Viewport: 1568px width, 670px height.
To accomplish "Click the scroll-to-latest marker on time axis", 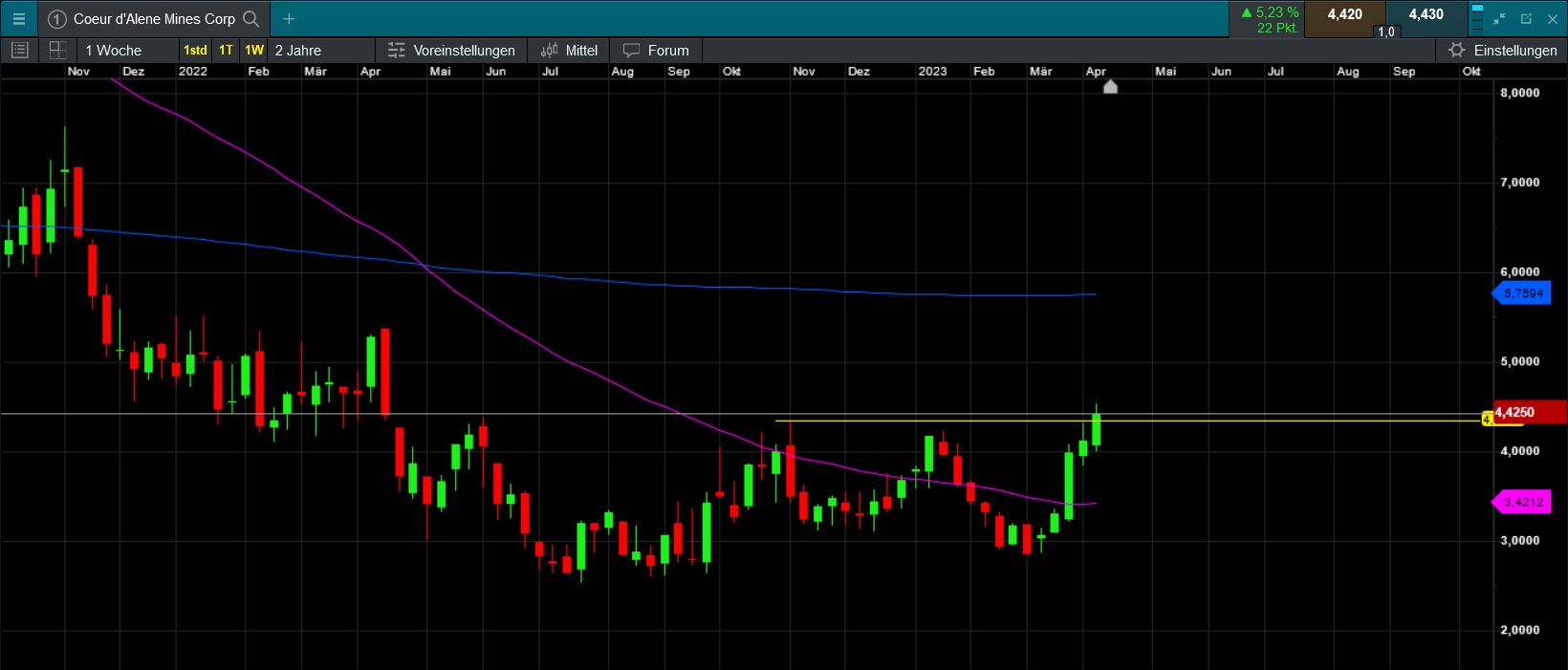I will pos(1110,87).
